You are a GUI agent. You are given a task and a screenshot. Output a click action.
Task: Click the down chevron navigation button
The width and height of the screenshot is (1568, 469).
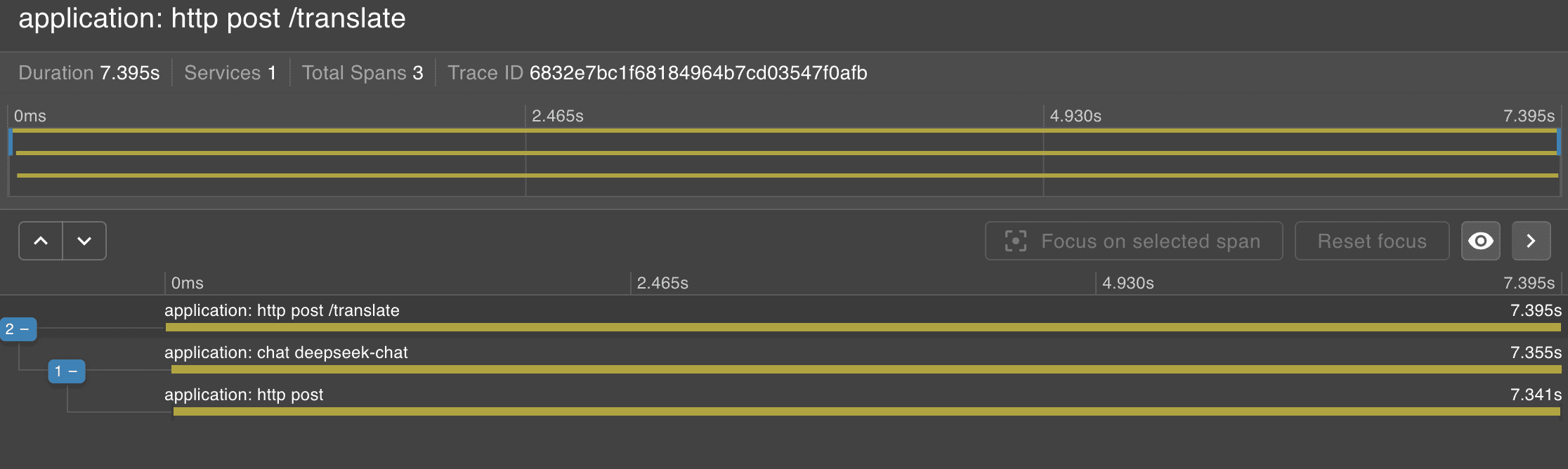[84, 241]
